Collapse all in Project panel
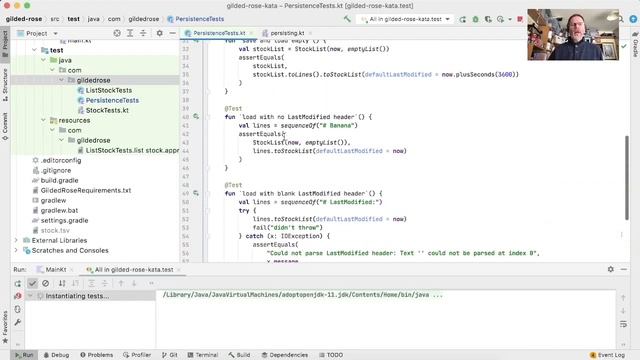640x360 pixels. click(x=143, y=33)
